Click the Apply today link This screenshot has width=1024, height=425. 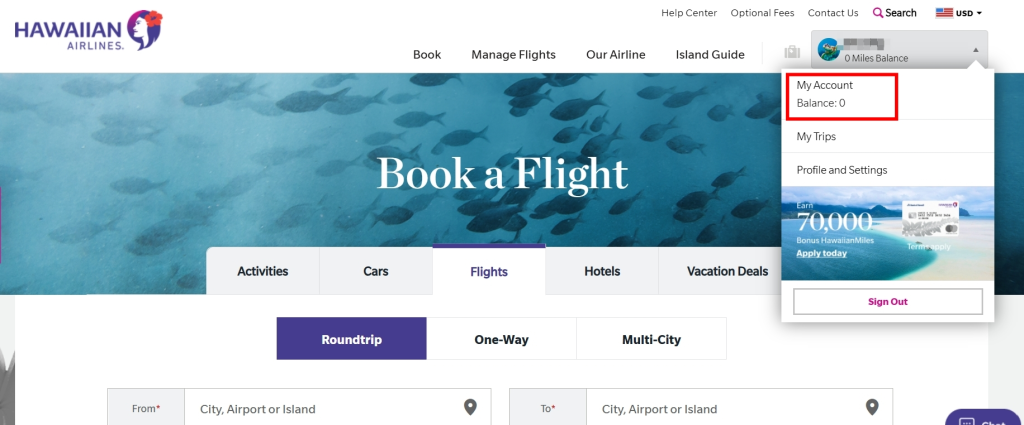pyautogui.click(x=821, y=253)
